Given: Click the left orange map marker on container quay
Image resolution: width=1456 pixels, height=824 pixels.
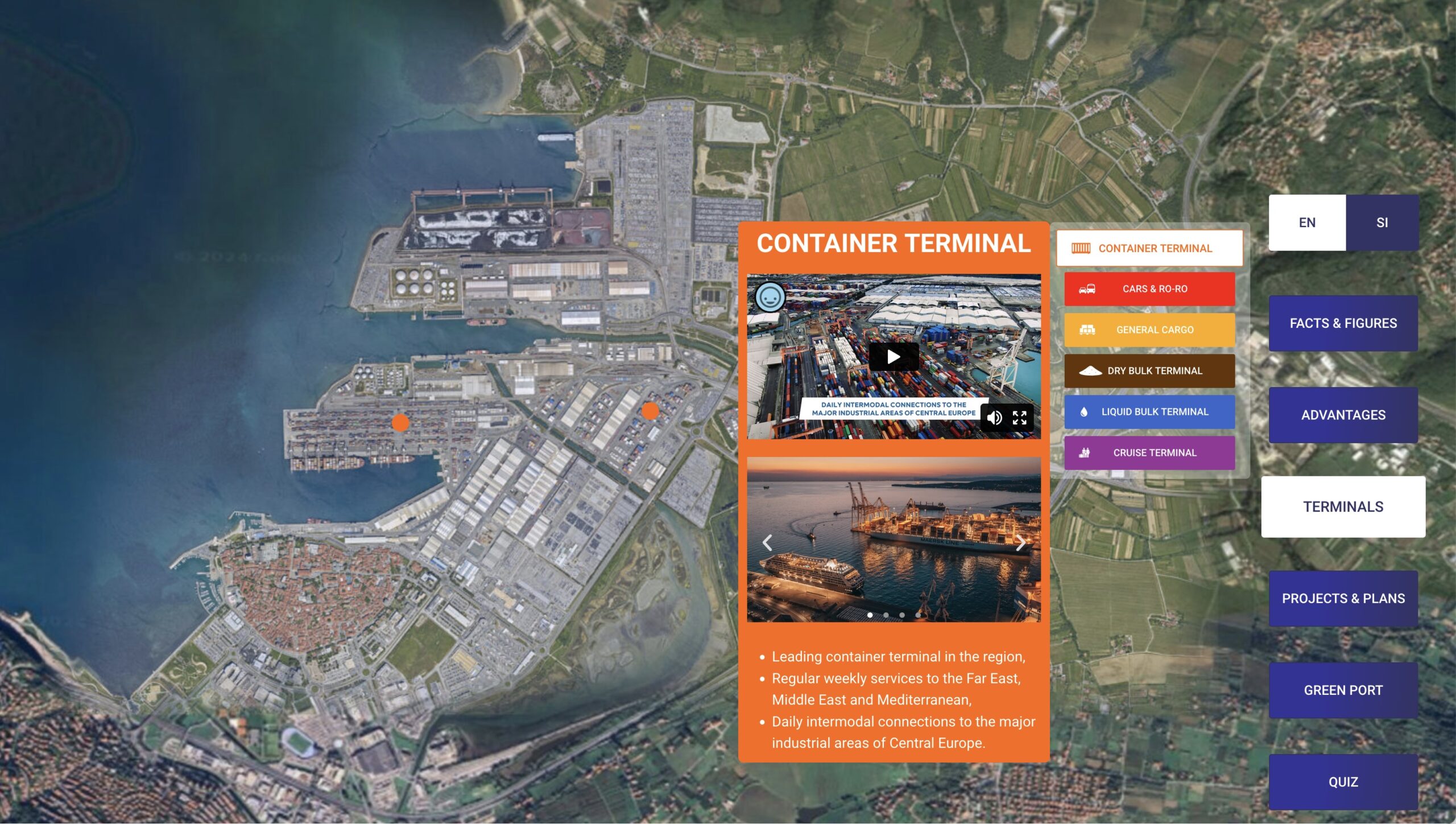Looking at the screenshot, I should [400, 422].
